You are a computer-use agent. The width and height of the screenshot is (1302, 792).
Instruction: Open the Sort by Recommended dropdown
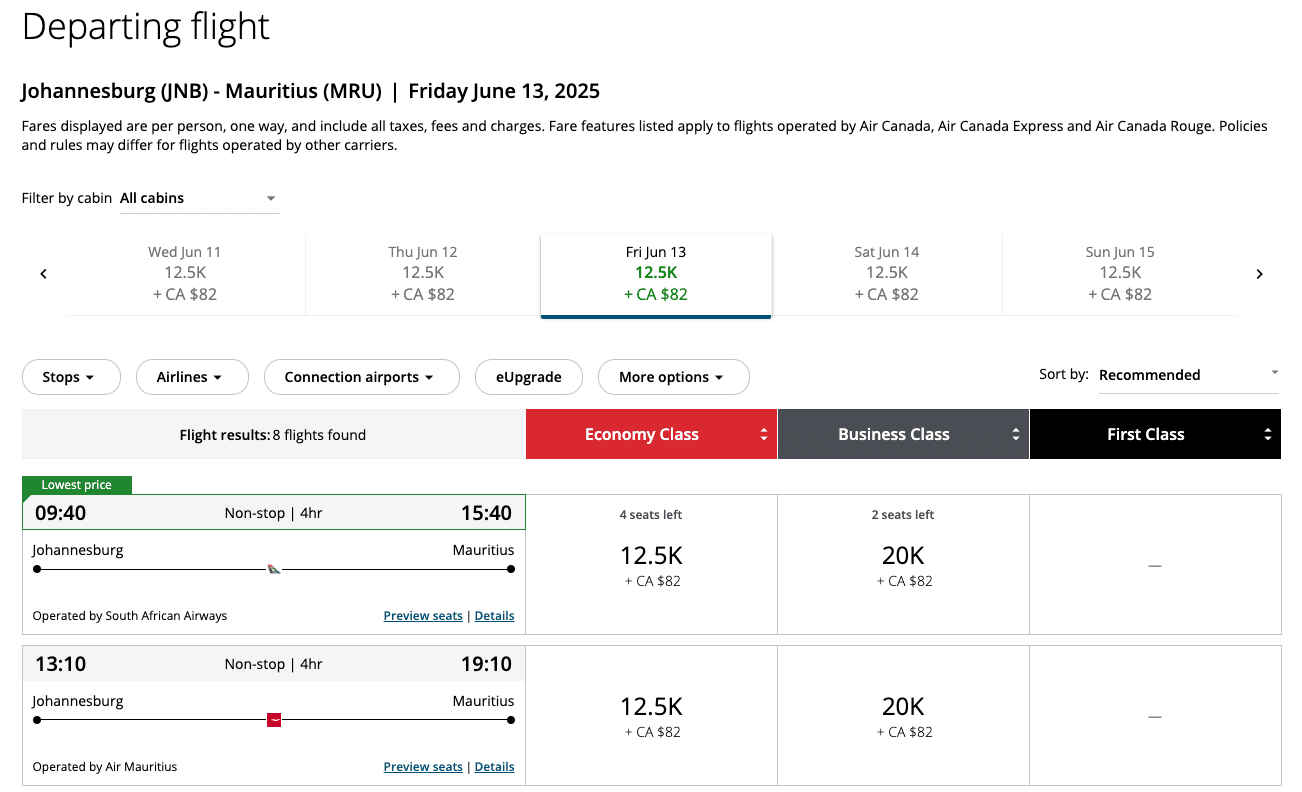[x=1188, y=375]
